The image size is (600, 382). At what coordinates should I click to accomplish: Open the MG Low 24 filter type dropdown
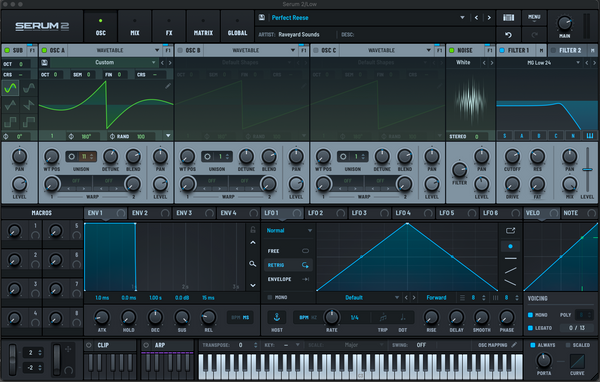tap(578, 63)
